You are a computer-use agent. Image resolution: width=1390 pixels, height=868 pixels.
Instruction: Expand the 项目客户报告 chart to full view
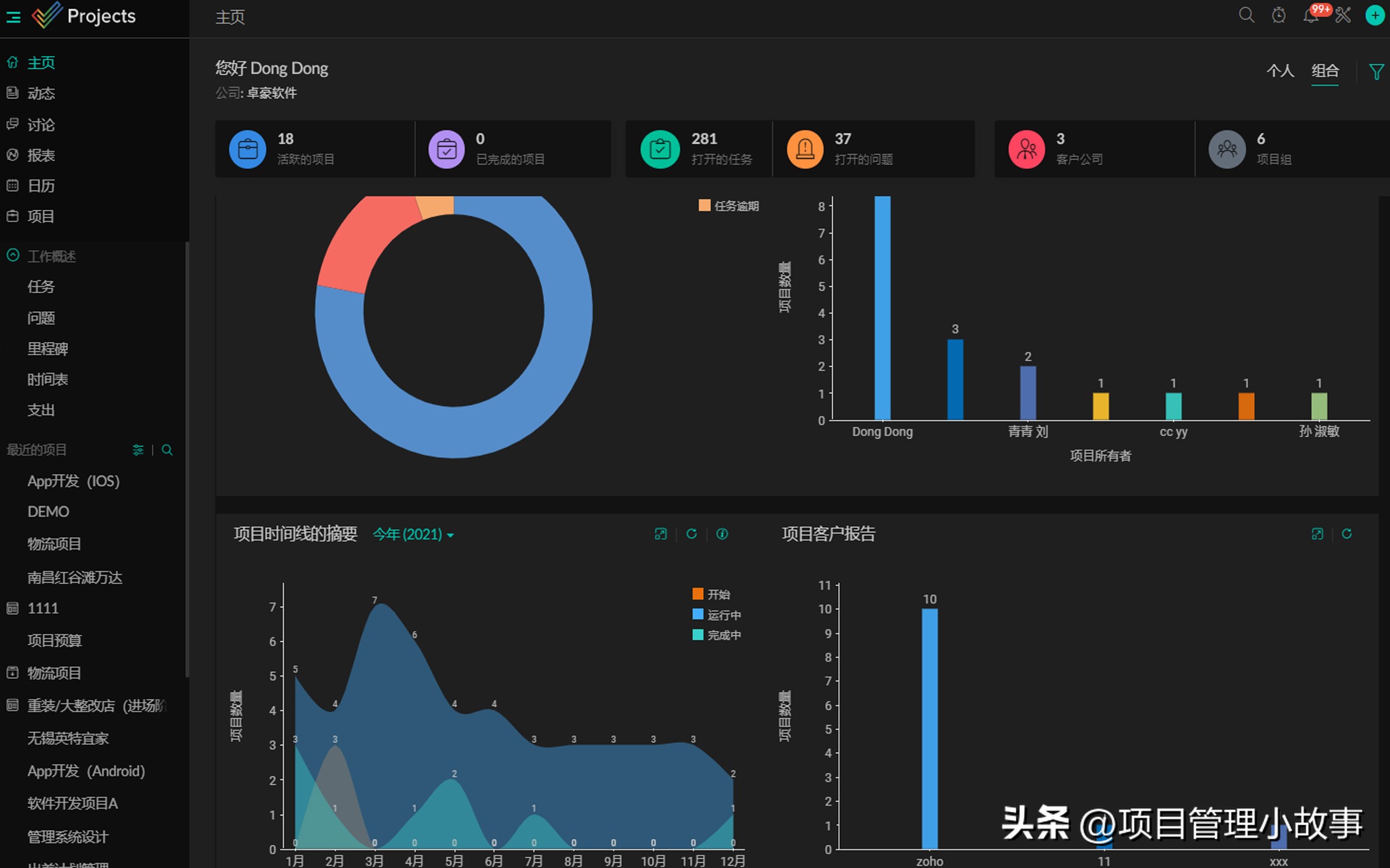point(1317,533)
